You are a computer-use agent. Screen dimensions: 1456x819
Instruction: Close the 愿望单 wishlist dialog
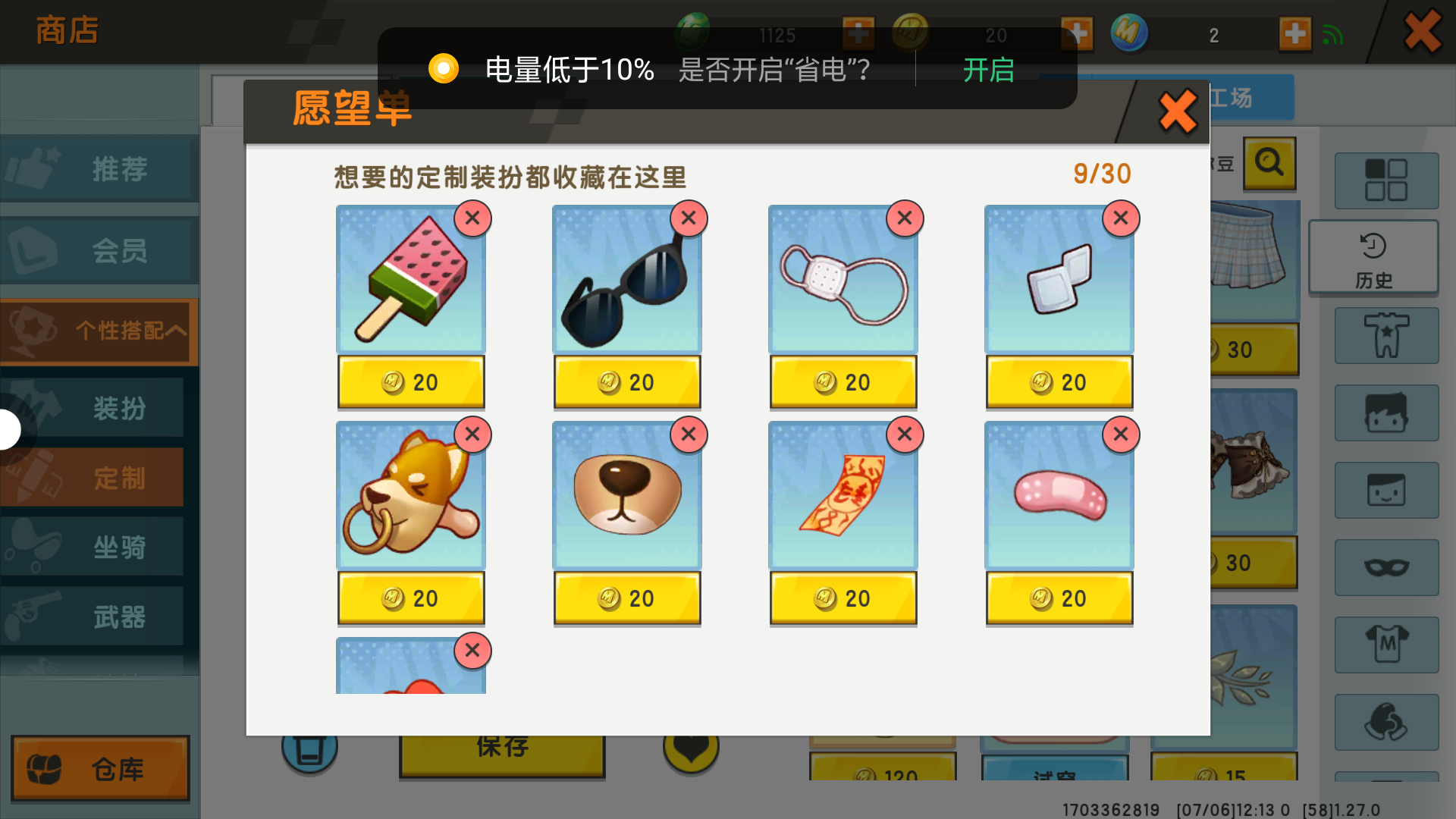(x=1178, y=112)
